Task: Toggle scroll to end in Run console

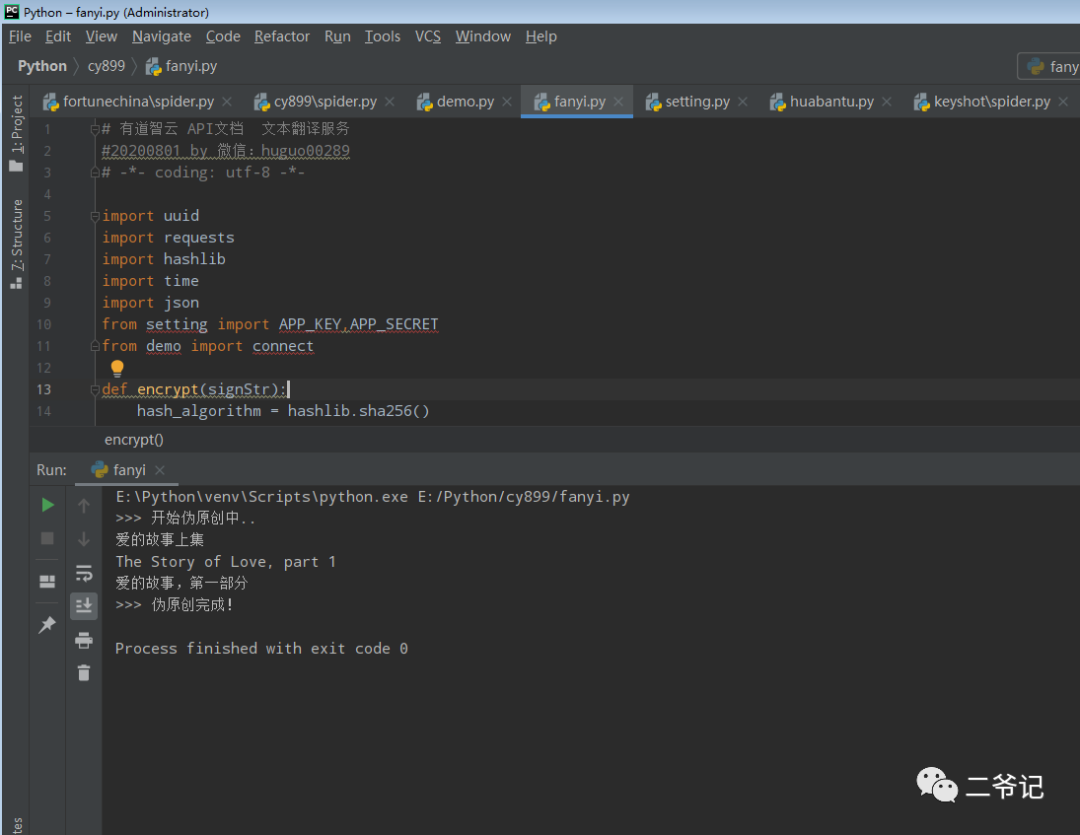Action: [x=84, y=606]
